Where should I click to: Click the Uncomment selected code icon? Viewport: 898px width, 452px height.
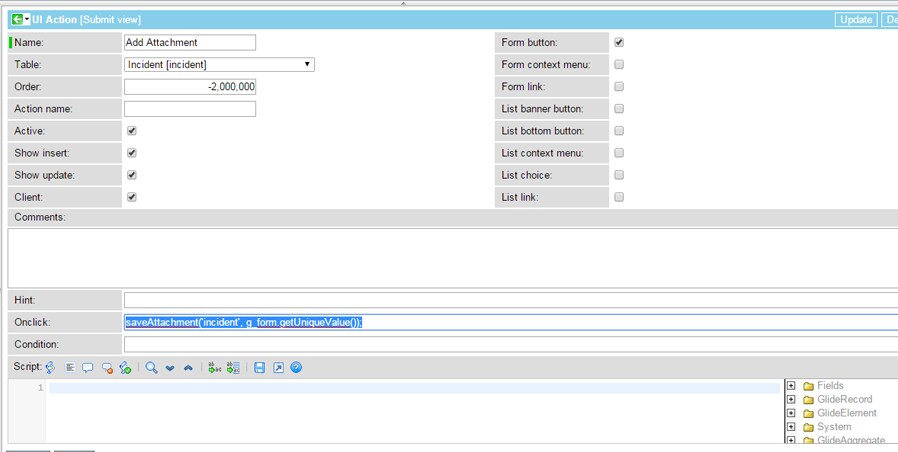107,368
